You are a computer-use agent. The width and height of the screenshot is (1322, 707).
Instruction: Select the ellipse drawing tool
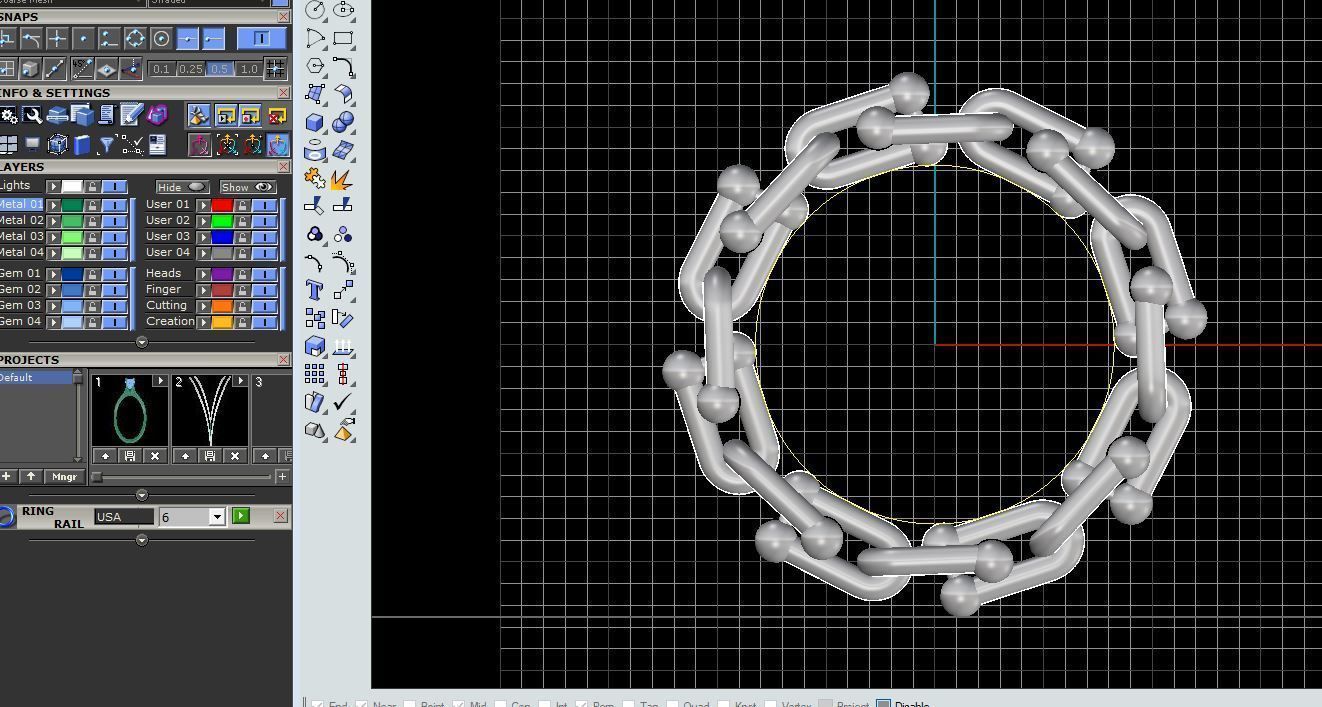coord(343,10)
